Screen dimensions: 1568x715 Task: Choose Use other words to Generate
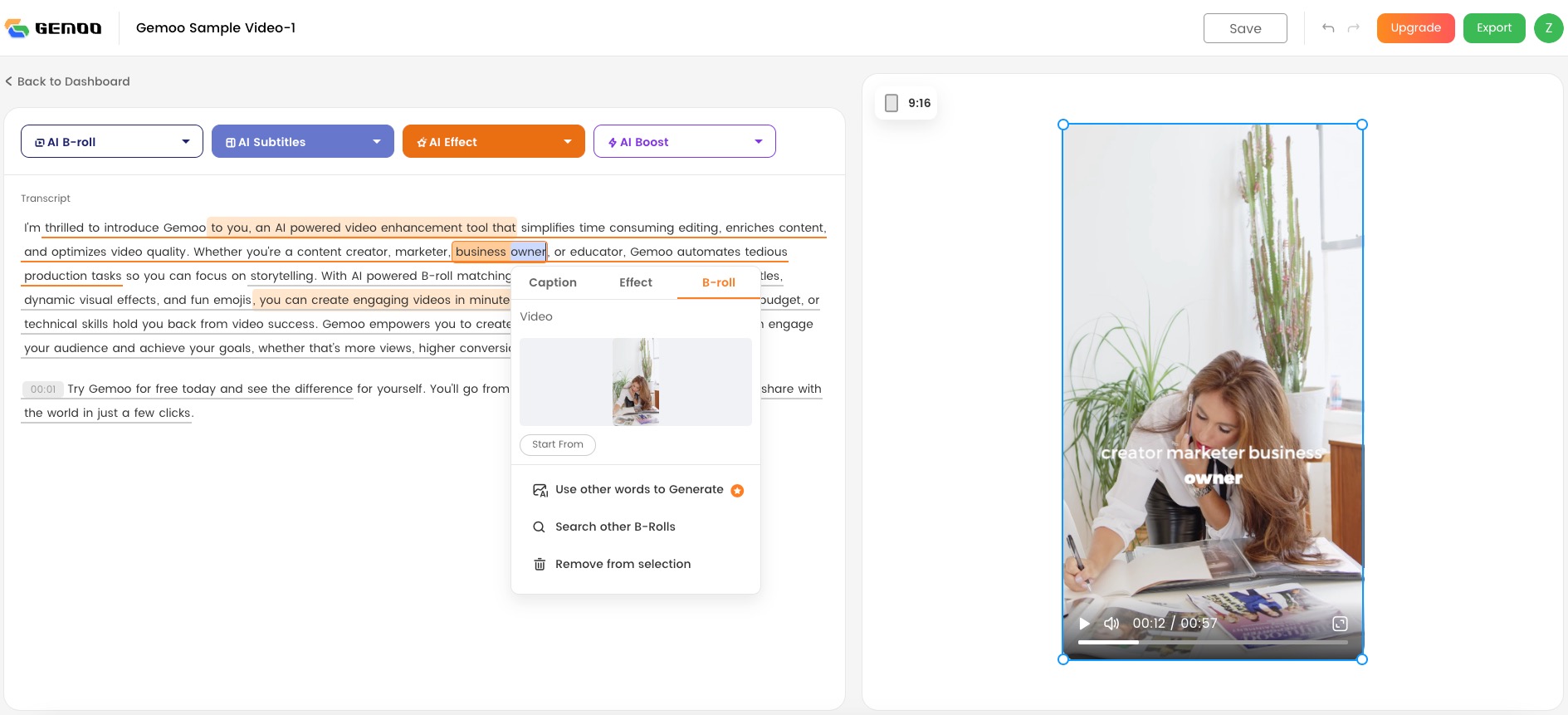[639, 490]
